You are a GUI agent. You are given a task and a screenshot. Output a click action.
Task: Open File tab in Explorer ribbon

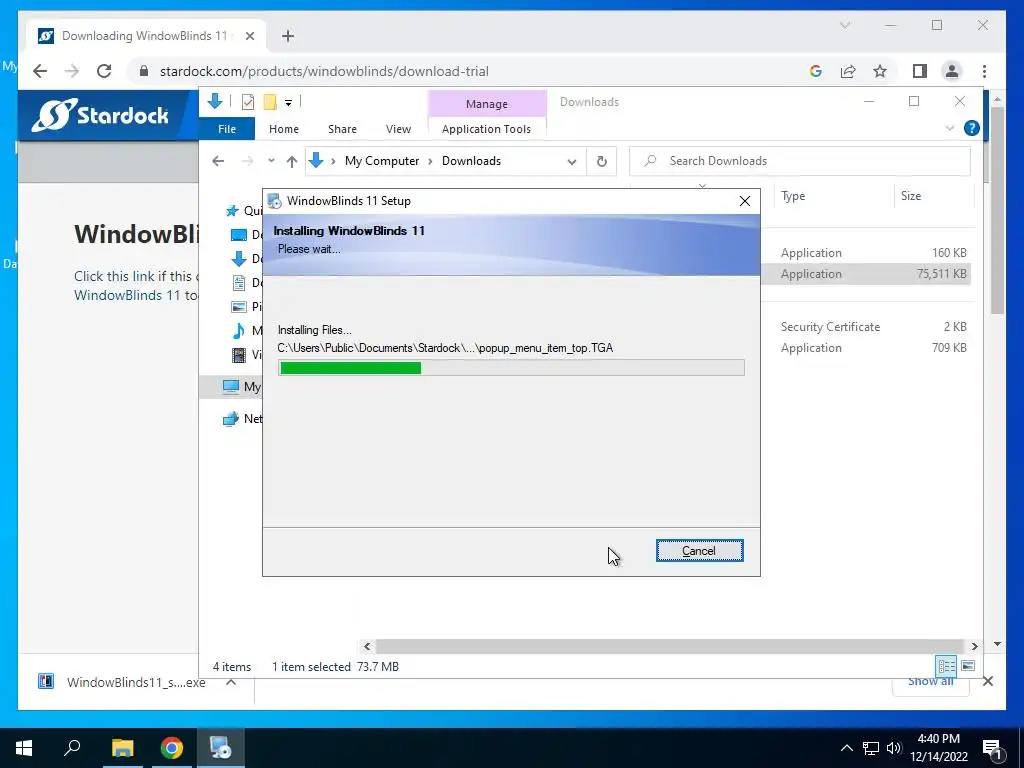[227, 129]
